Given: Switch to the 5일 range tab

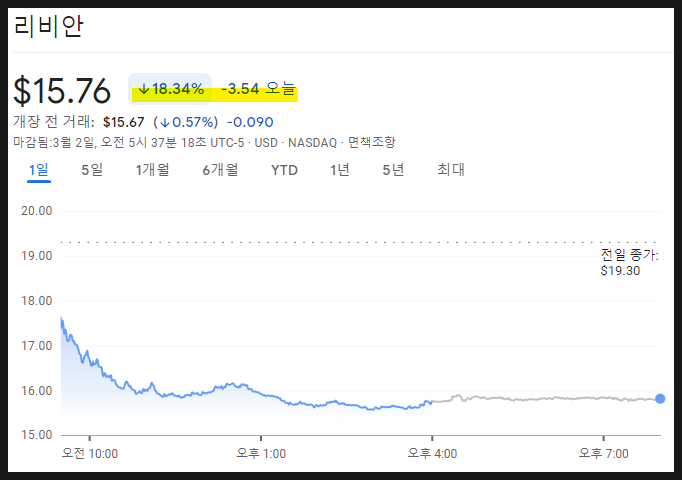Looking at the screenshot, I should pyautogui.click(x=92, y=170).
